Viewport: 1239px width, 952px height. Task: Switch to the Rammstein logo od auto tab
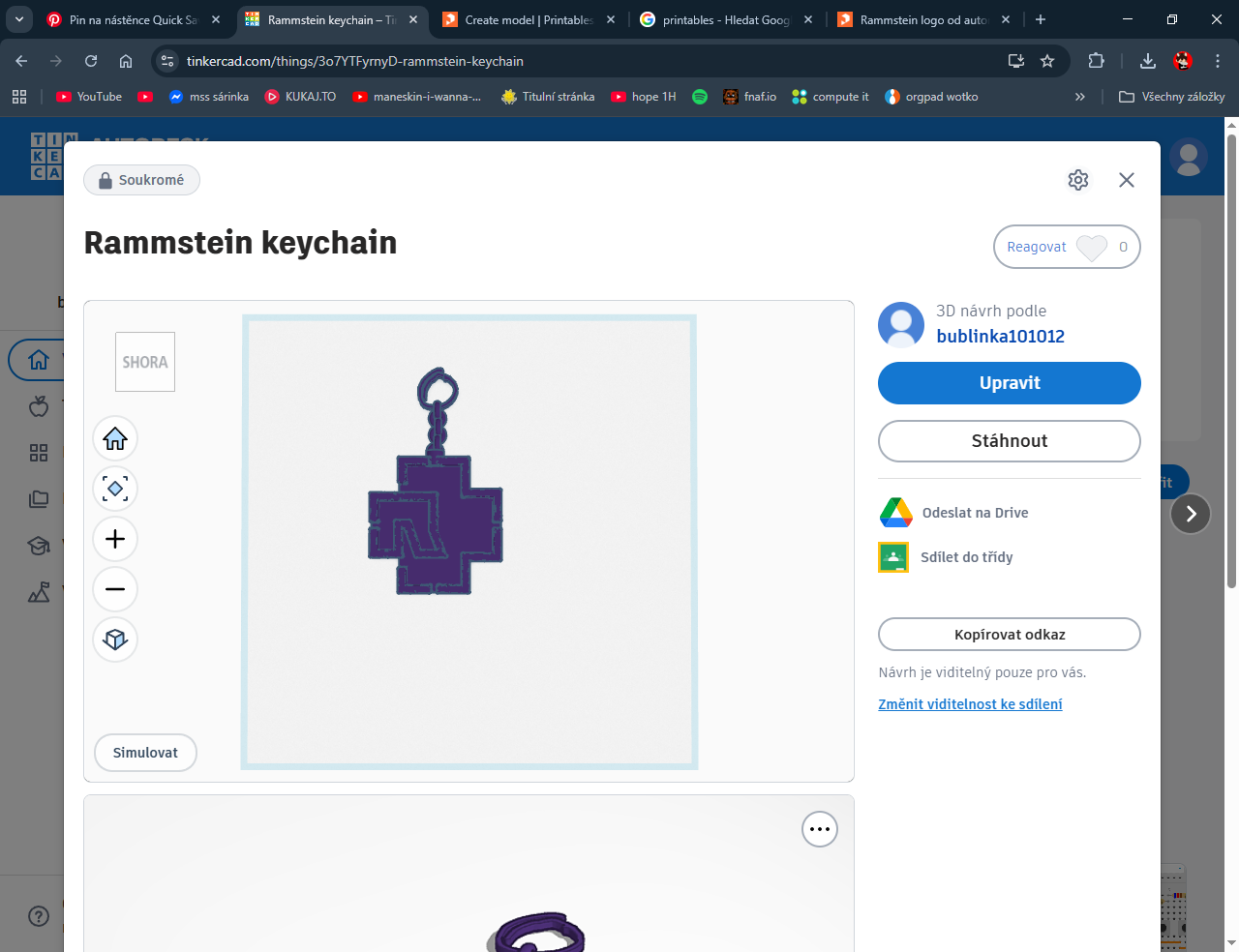click(x=923, y=19)
